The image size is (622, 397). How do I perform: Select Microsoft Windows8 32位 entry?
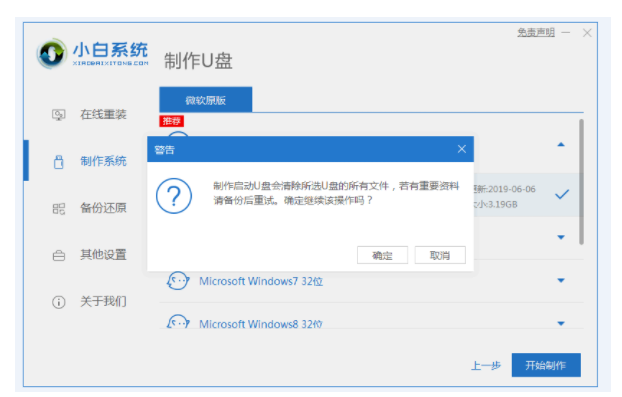click(x=261, y=324)
